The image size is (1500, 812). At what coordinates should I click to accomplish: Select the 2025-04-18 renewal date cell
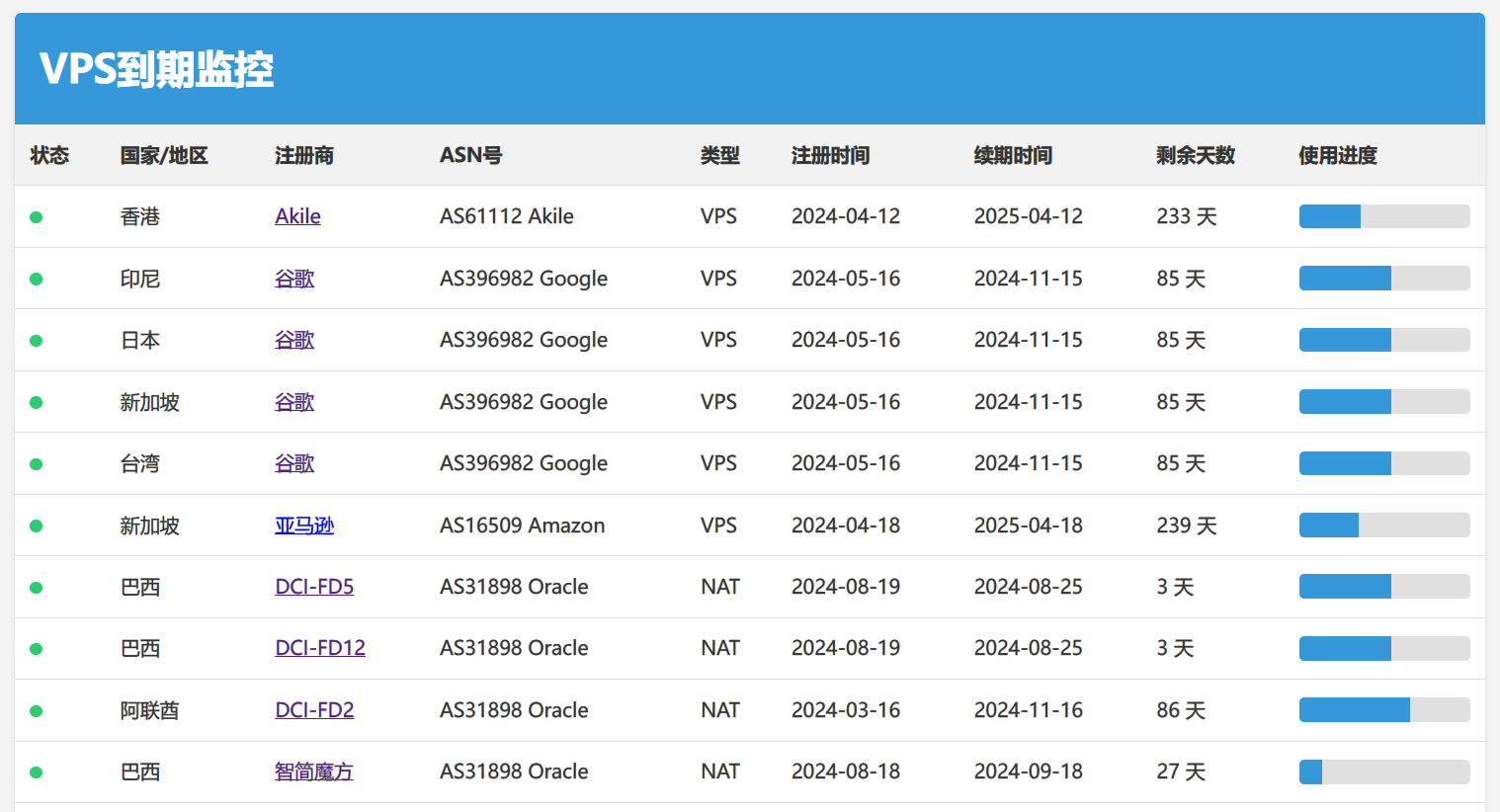point(1029,526)
